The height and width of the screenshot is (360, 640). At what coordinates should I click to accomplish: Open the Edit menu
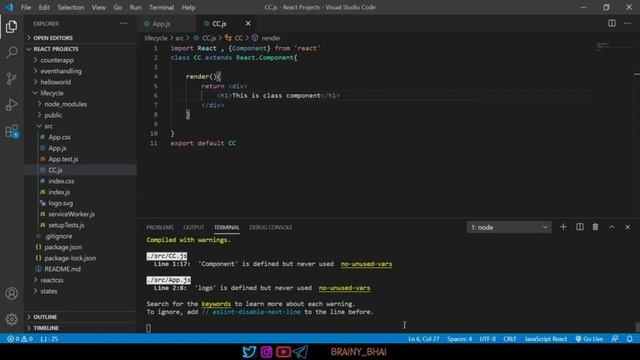tap(44, 7)
